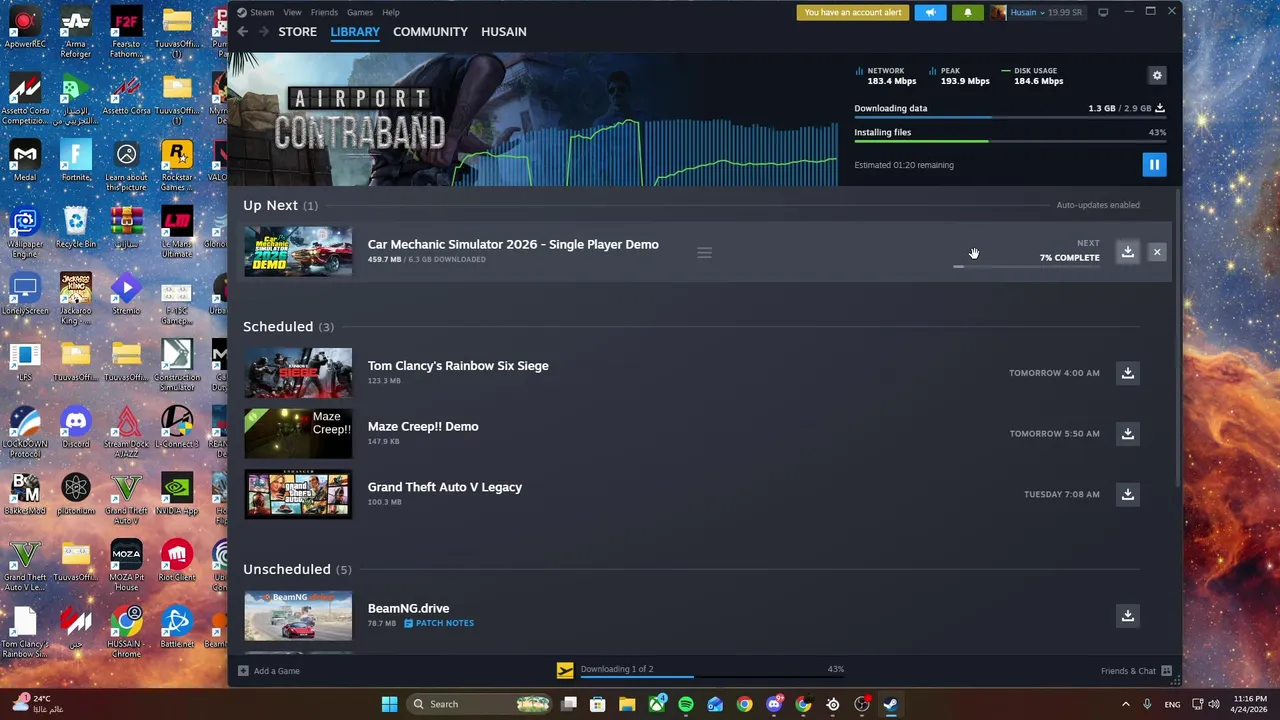Click the Steam downloads list scrollbar
The height and width of the screenshot is (720, 1280).
[x=1178, y=340]
